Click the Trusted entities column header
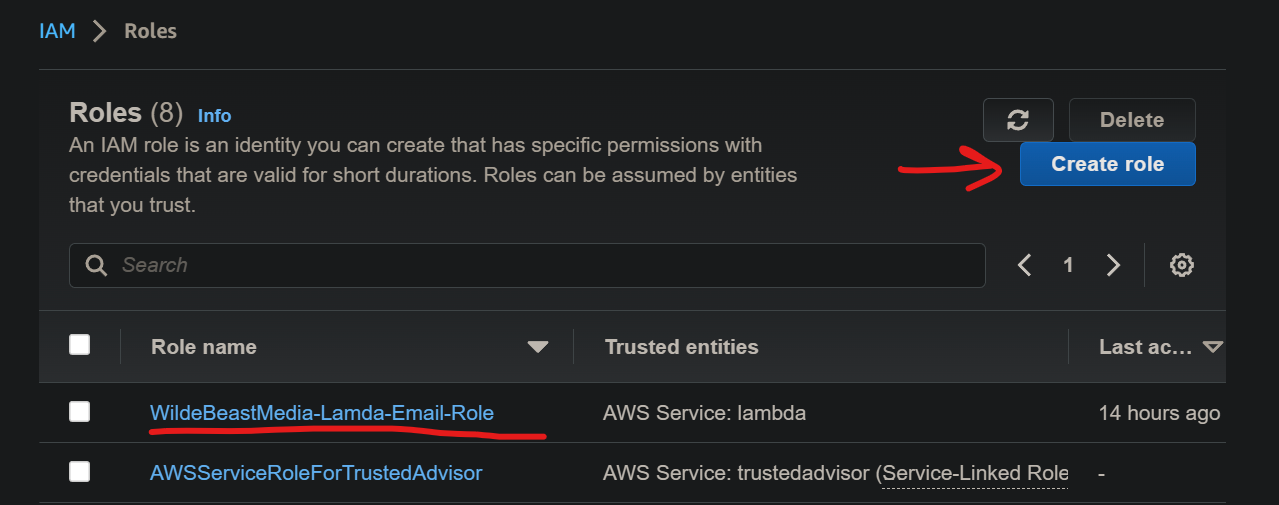This screenshot has height=505, width=1279. 681,347
